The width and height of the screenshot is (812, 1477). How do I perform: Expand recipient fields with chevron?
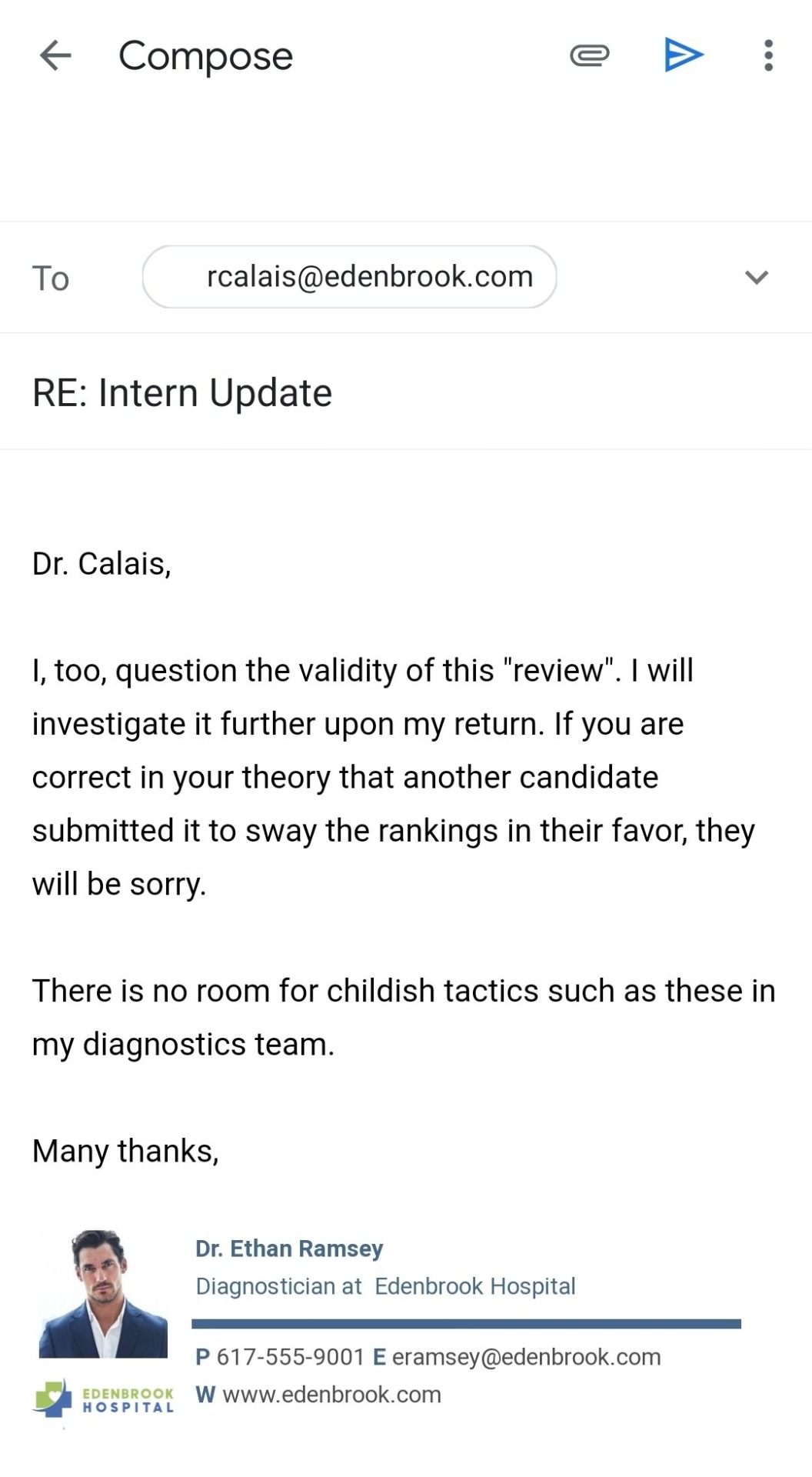[x=757, y=278]
